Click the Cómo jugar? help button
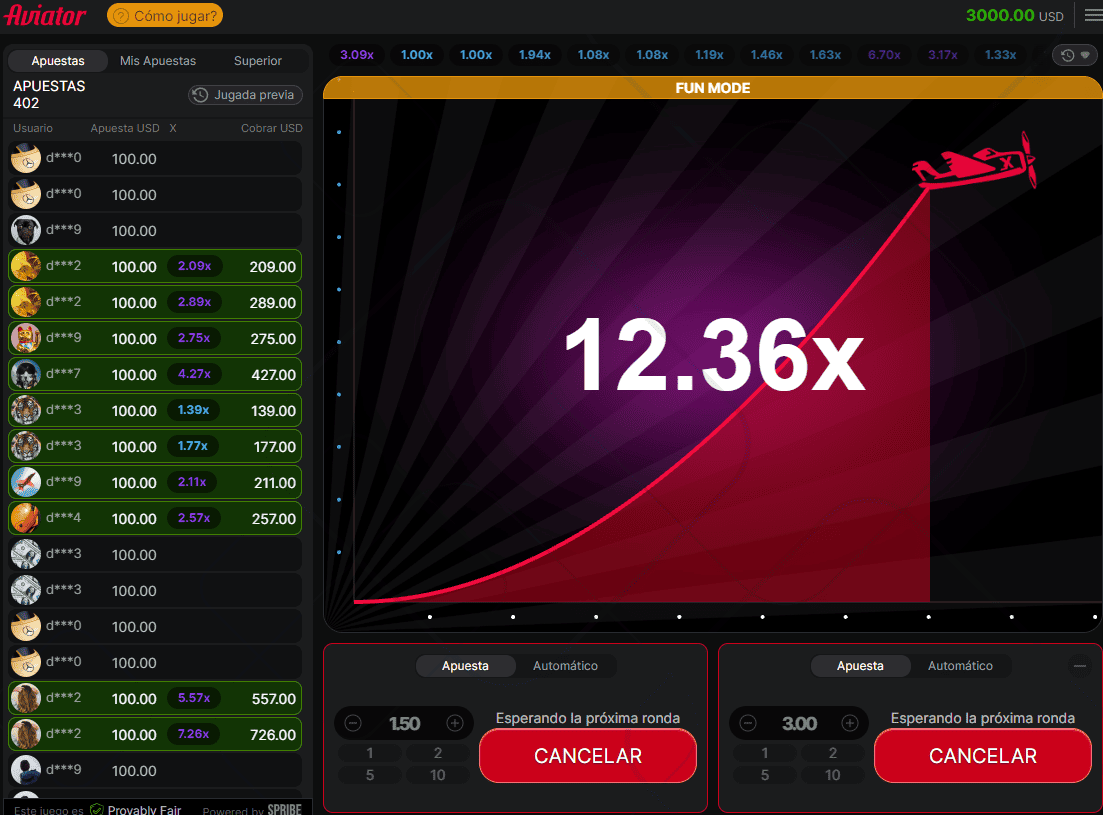Image resolution: width=1103 pixels, height=815 pixels. 165,15
